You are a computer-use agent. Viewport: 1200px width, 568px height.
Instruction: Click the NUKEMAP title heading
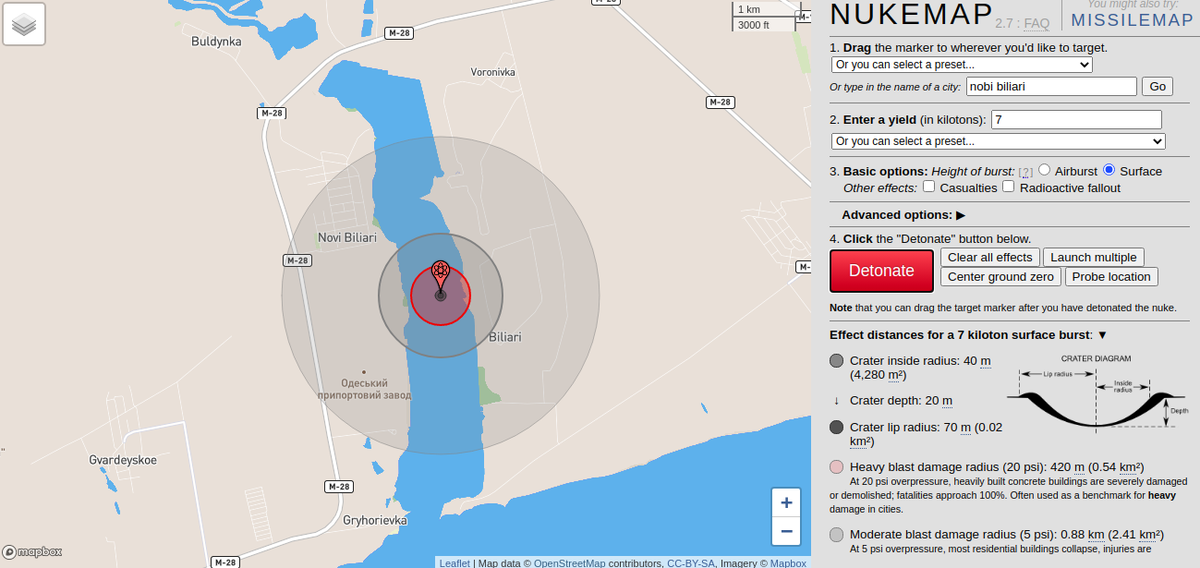click(x=911, y=16)
